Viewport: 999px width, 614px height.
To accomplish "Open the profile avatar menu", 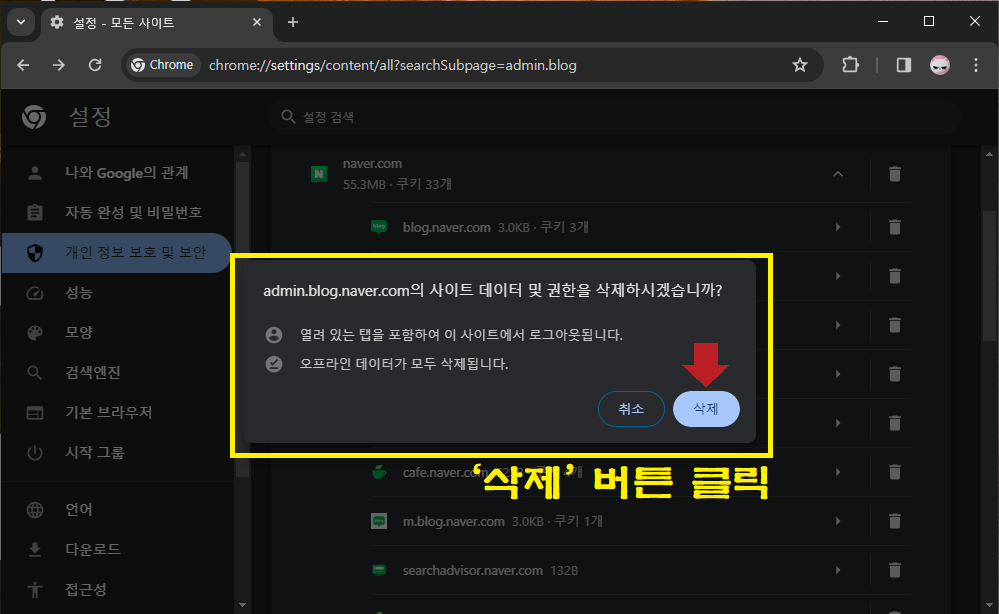I will tap(940, 65).
